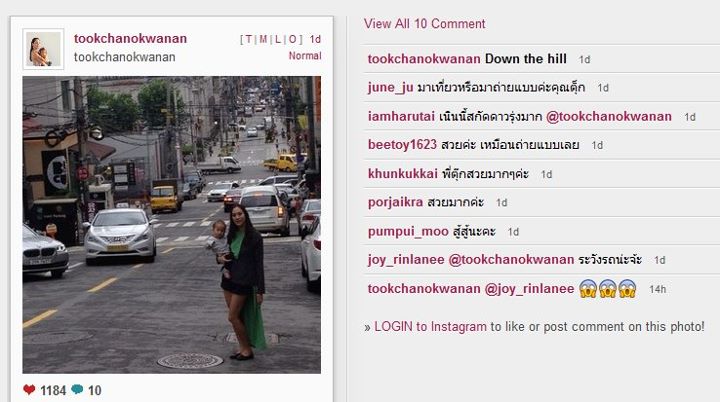Image resolution: width=720 pixels, height=402 pixels.
Task: Click the red heart likes icon
Action: point(29,390)
